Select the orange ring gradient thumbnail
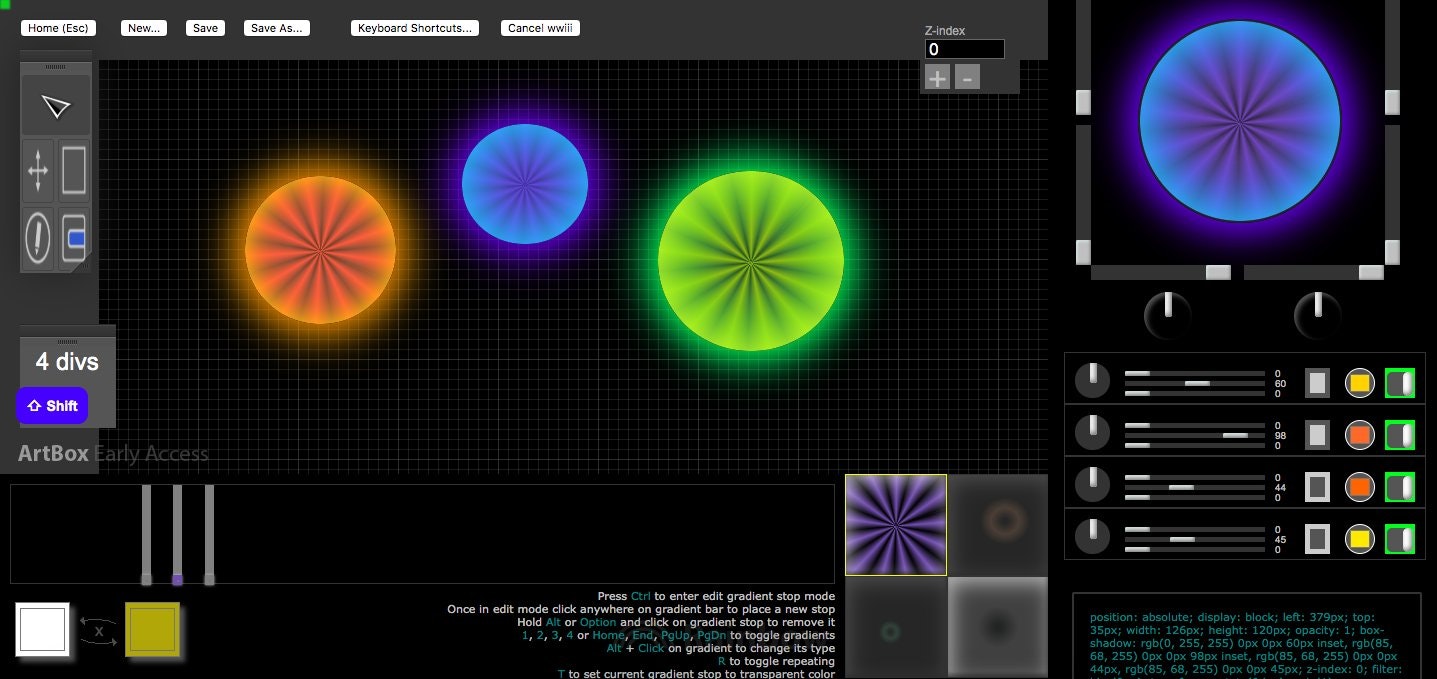Image resolution: width=1437 pixels, height=679 pixels. 998,525
